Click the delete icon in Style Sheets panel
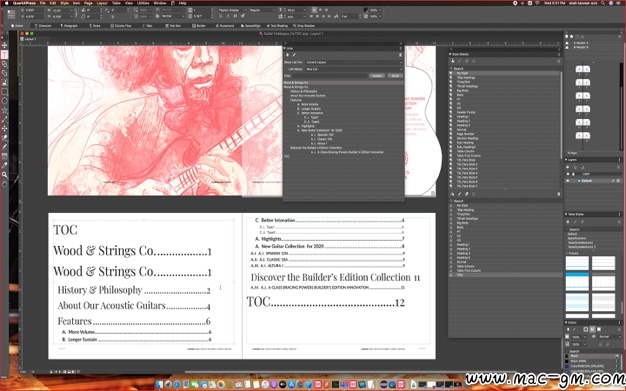This screenshot has width=626, height=391. tap(559, 61)
